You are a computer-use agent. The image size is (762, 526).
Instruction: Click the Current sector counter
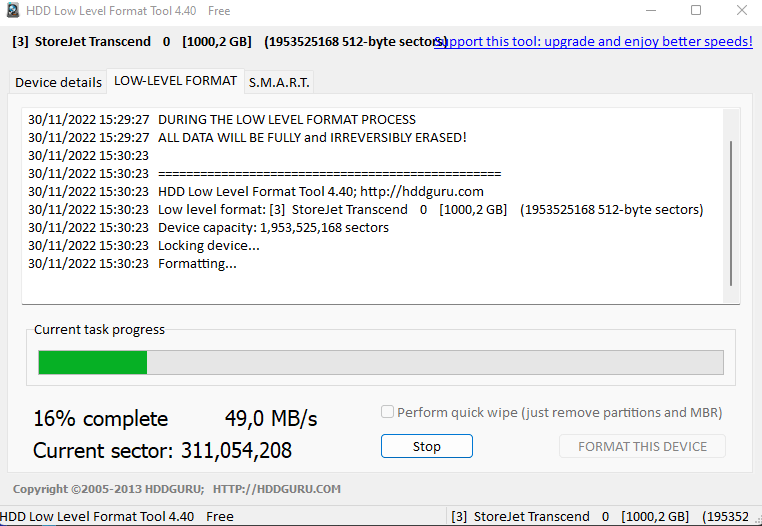(x=162, y=451)
